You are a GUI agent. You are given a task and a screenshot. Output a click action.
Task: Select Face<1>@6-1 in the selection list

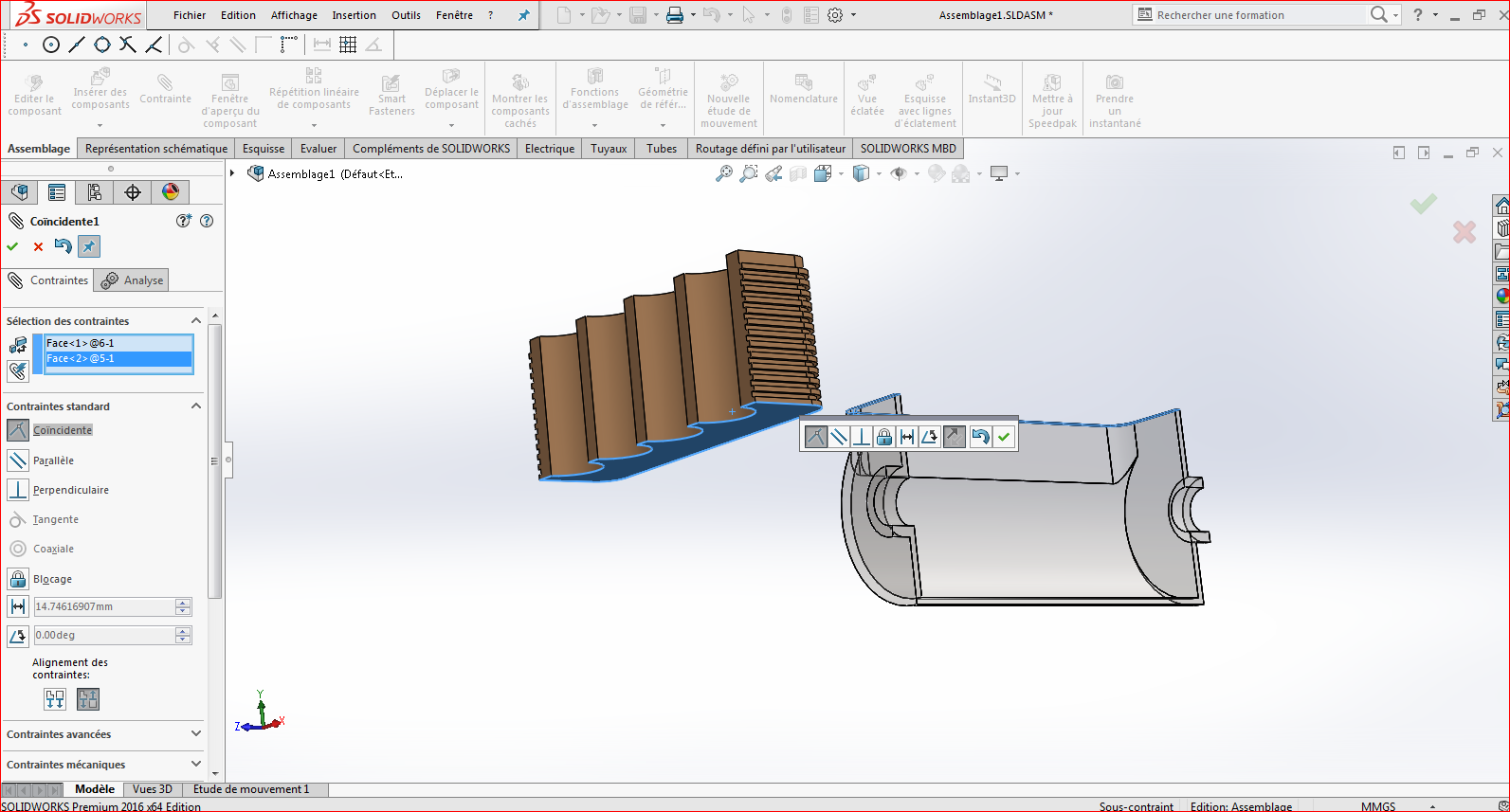click(118, 343)
